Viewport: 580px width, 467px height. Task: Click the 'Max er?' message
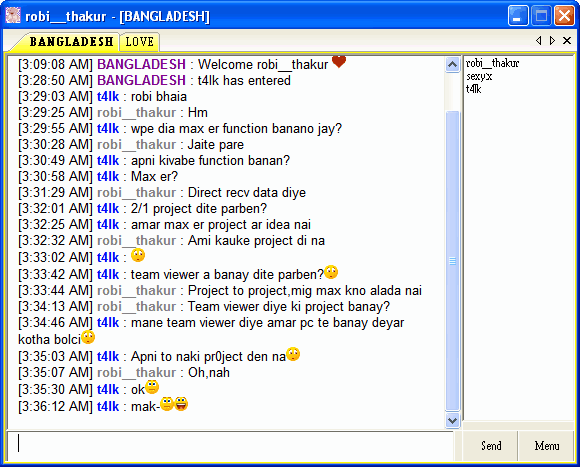pyautogui.click(x=155, y=176)
